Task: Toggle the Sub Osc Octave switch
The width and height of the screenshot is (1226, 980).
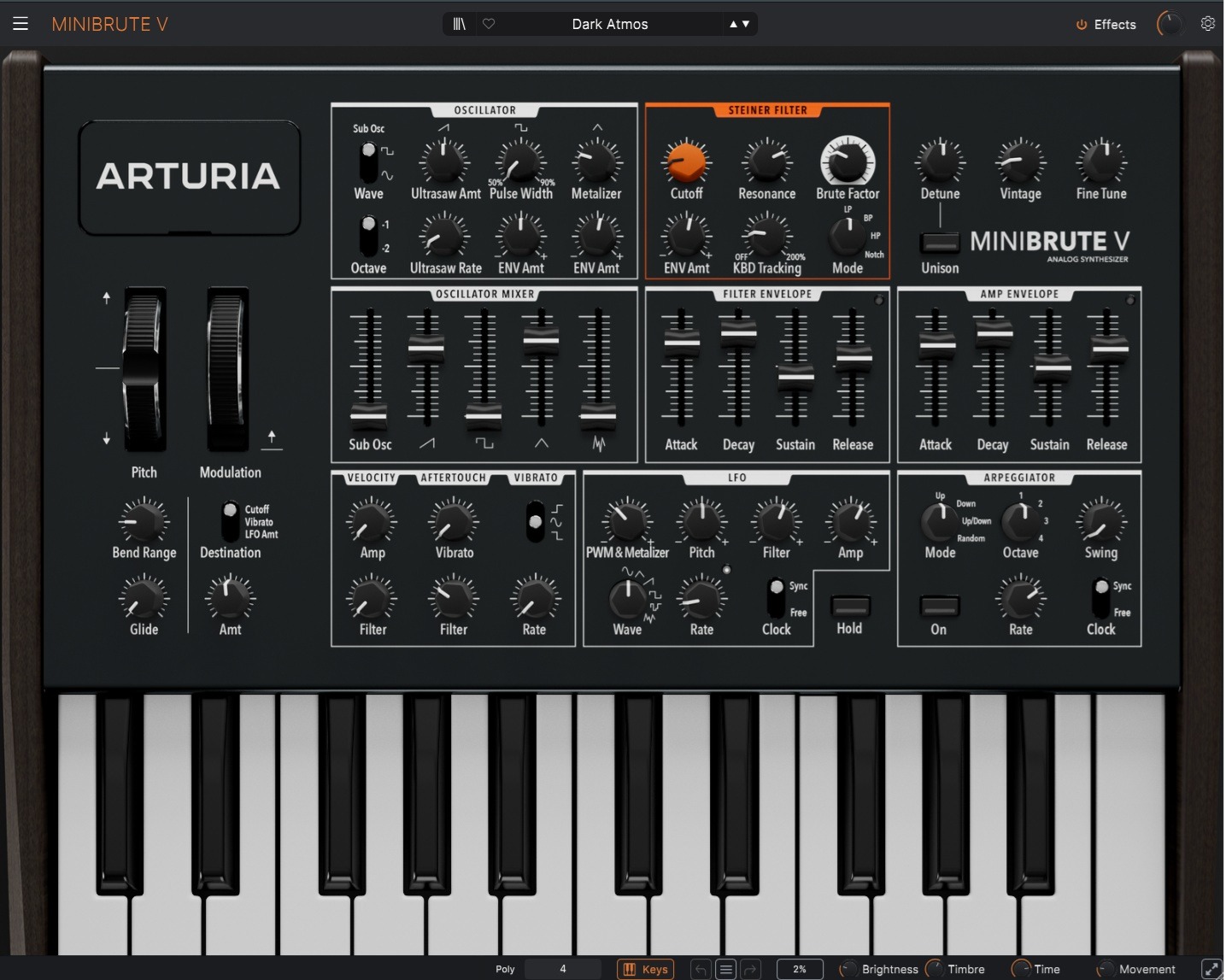Action: coord(368,236)
